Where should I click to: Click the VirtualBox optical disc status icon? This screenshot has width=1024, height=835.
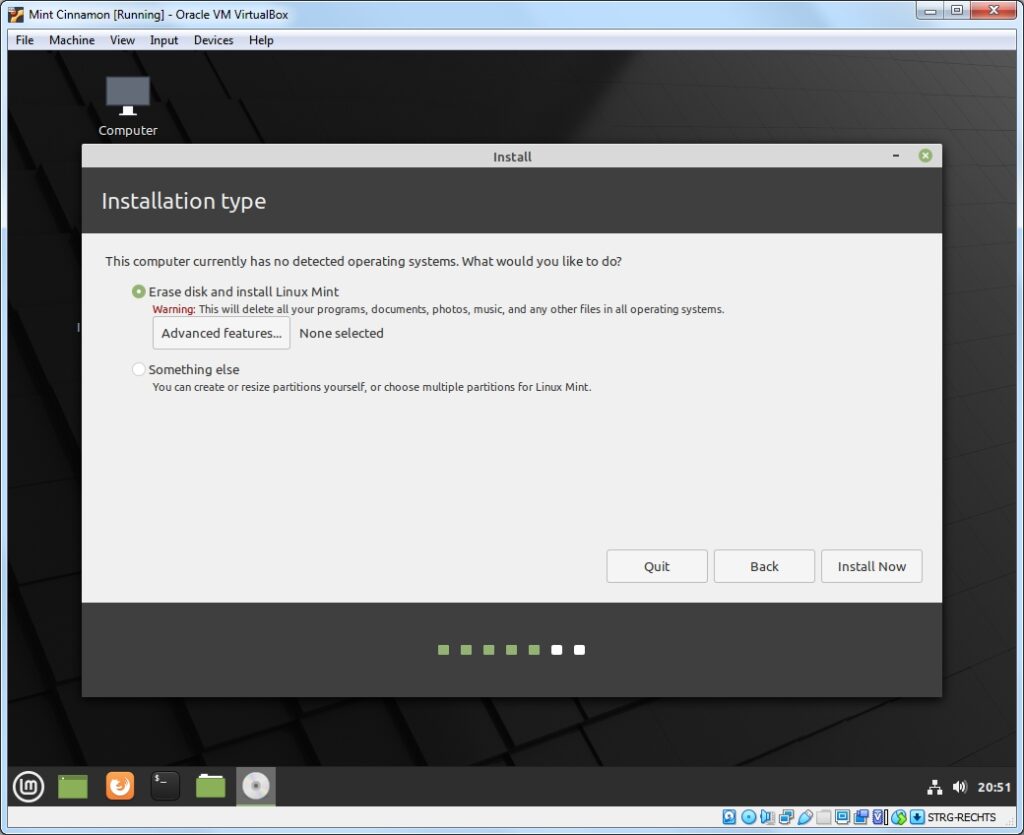748,817
